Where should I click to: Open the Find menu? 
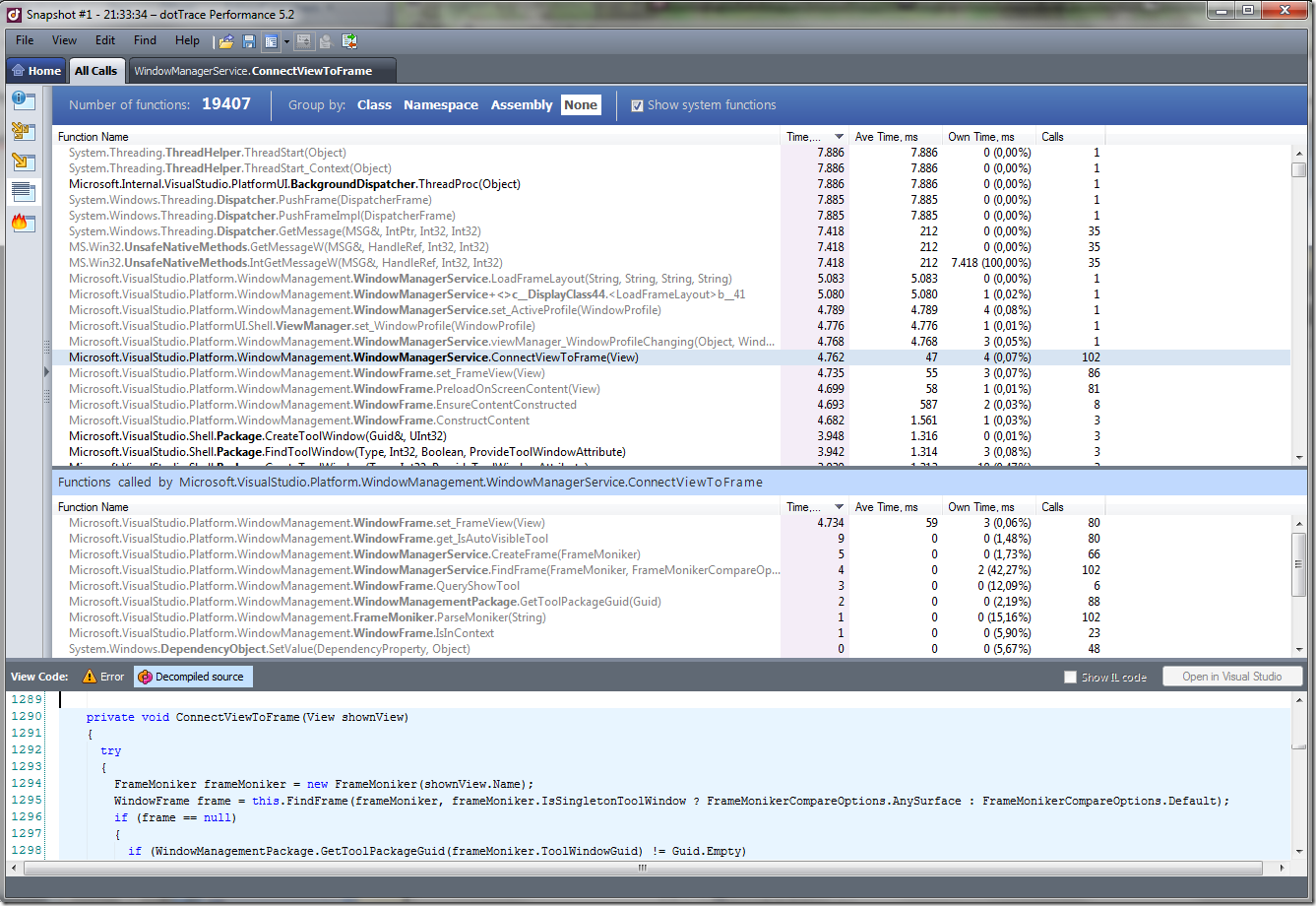point(145,40)
